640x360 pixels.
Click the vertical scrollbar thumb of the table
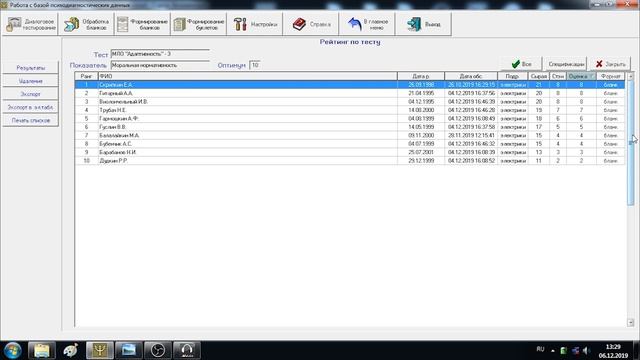point(631,143)
